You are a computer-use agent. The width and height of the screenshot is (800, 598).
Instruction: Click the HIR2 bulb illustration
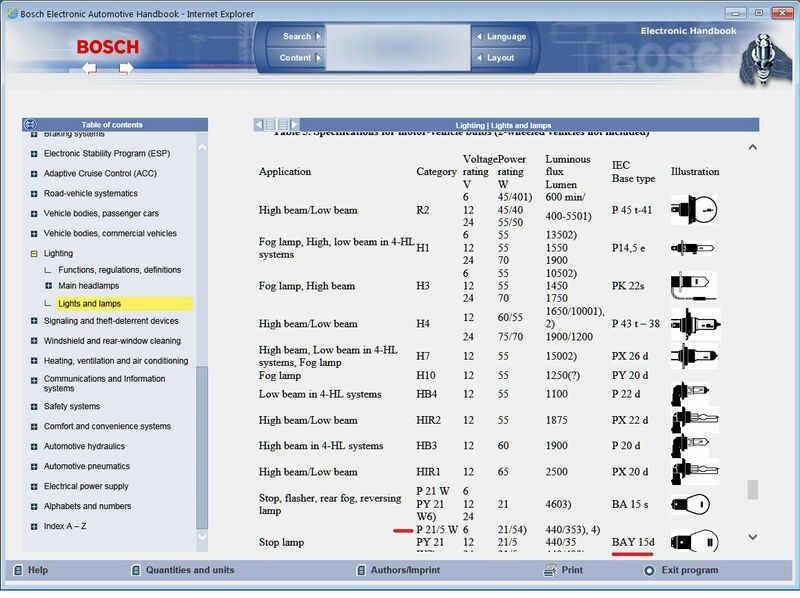695,420
